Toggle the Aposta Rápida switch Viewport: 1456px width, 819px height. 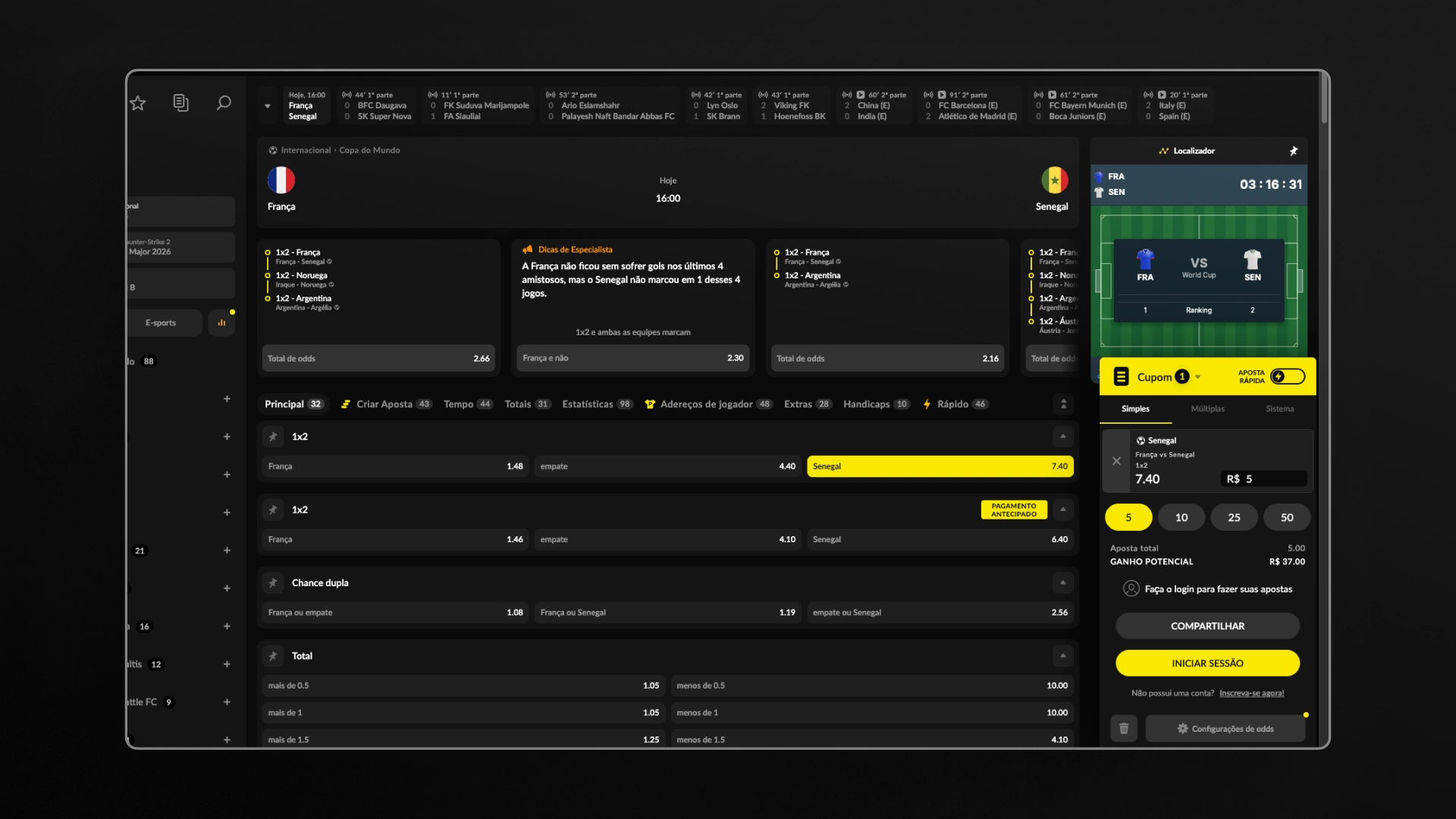1288,377
